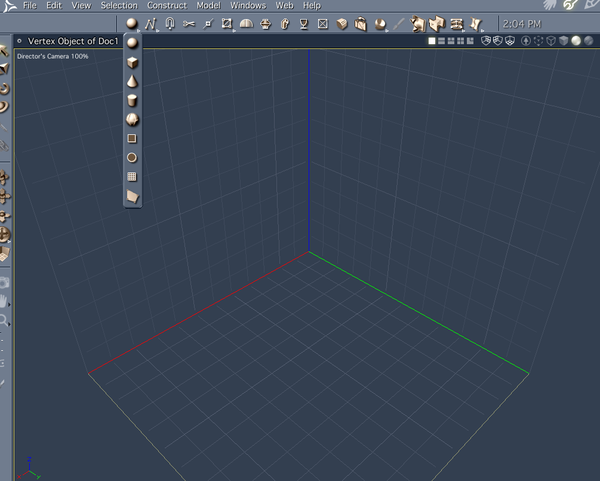Viewport: 600px width, 481px height.
Task: Choose Sphere from the primitives flyout
Action: tap(132, 43)
